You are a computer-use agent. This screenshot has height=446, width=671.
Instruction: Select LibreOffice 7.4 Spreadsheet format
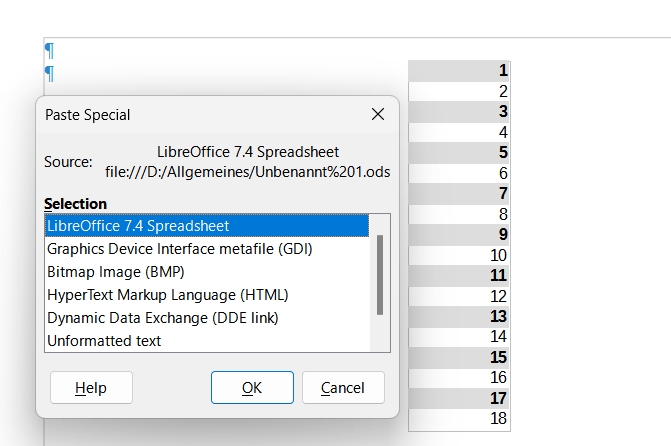(207, 226)
